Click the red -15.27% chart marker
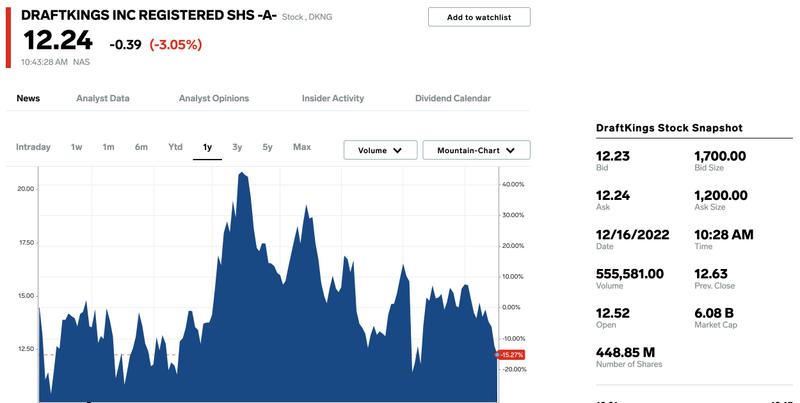The image size is (800, 403). (x=511, y=355)
